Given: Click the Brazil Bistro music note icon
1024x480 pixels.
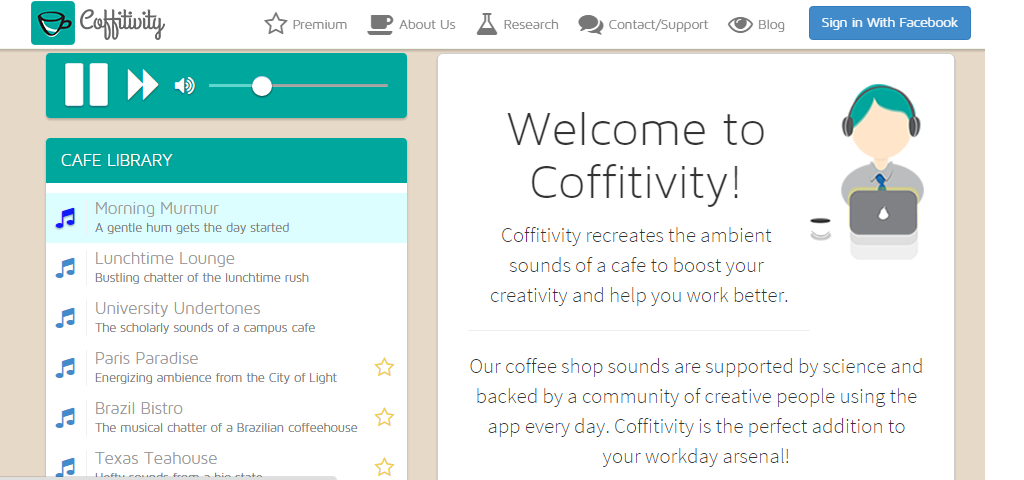Looking at the screenshot, I should click(66, 418).
